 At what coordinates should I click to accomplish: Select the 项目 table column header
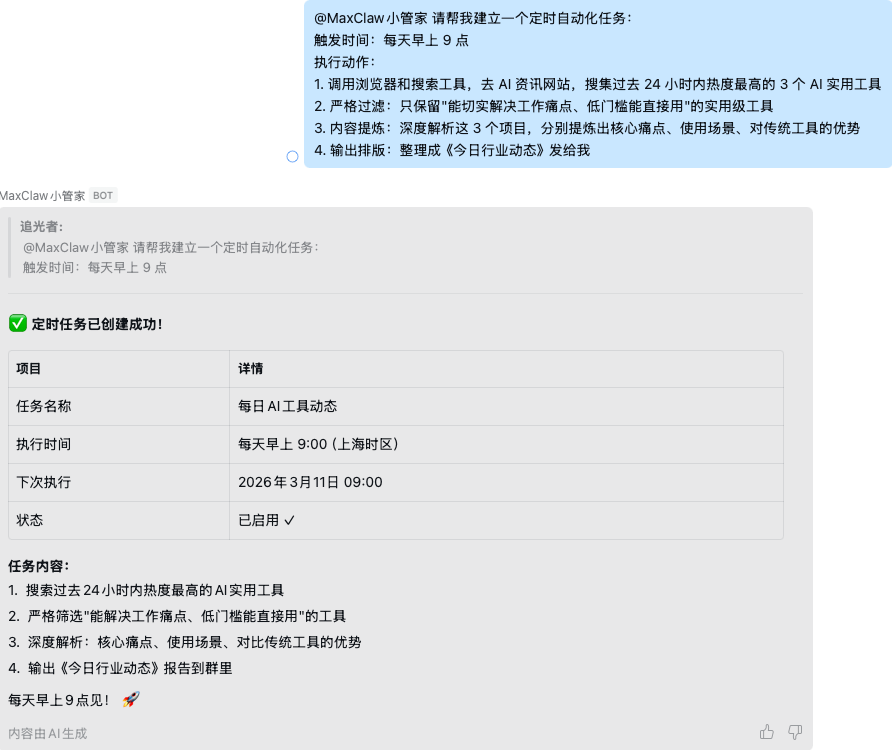pos(30,368)
